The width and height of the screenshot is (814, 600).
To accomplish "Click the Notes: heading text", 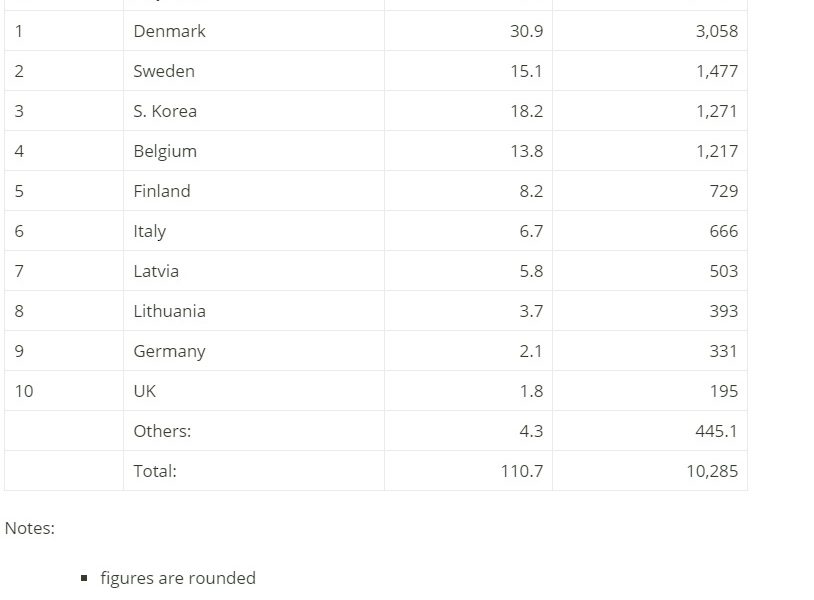I will [x=30, y=528].
